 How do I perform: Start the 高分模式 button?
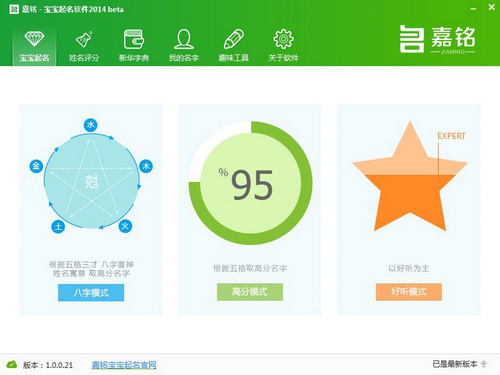point(250,292)
